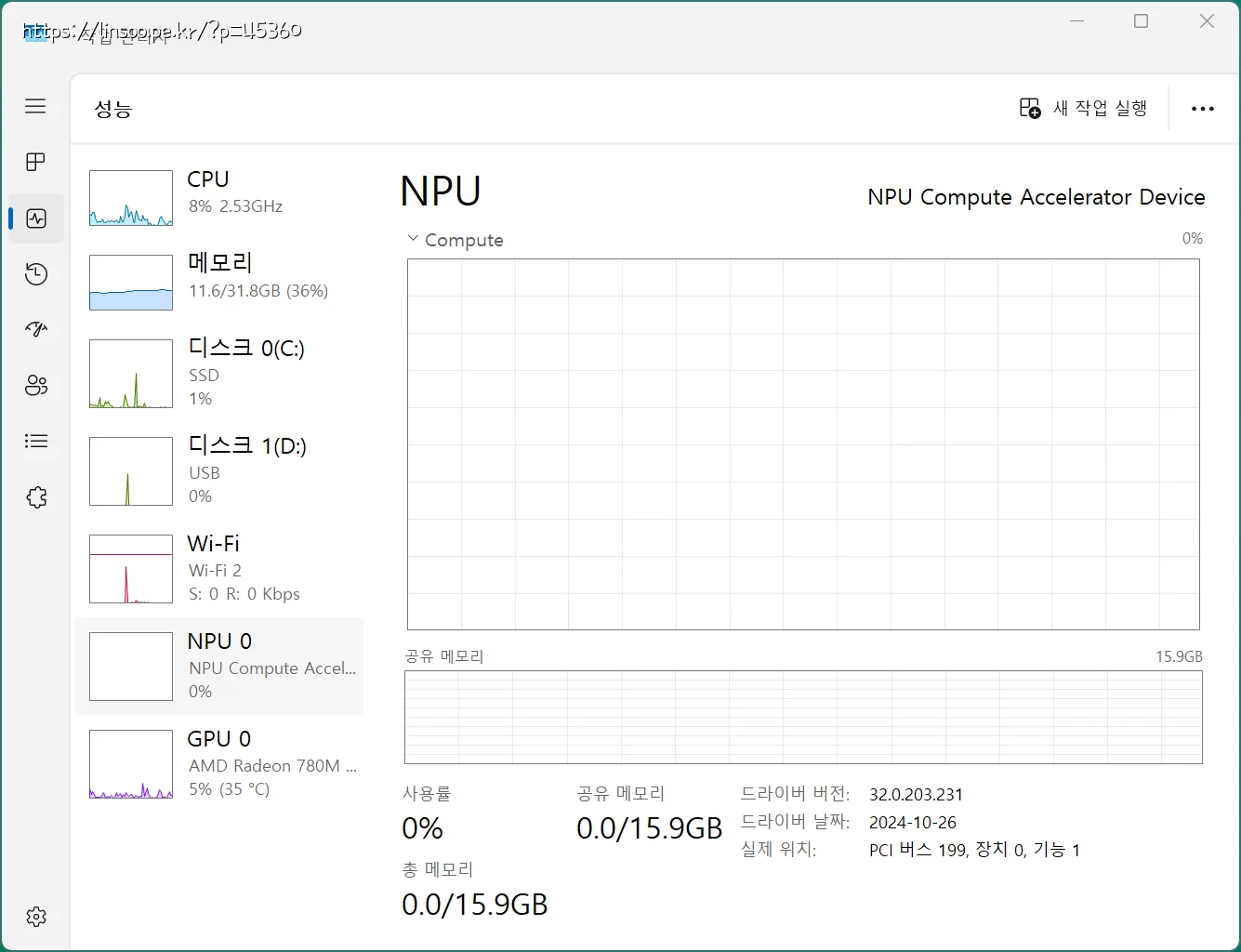Open the Details list page icon
This screenshot has width=1241, height=952.
tap(36, 441)
